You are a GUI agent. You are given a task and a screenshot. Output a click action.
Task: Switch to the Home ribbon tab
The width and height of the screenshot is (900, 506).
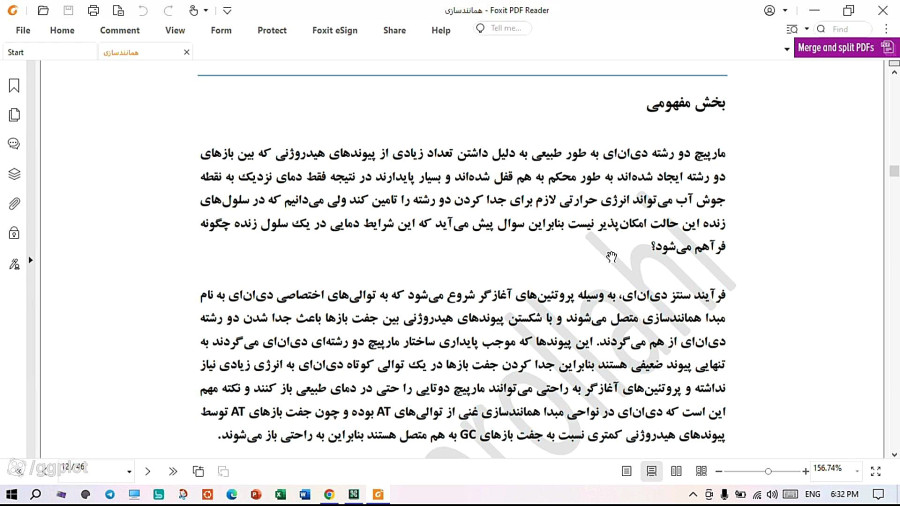click(x=62, y=30)
